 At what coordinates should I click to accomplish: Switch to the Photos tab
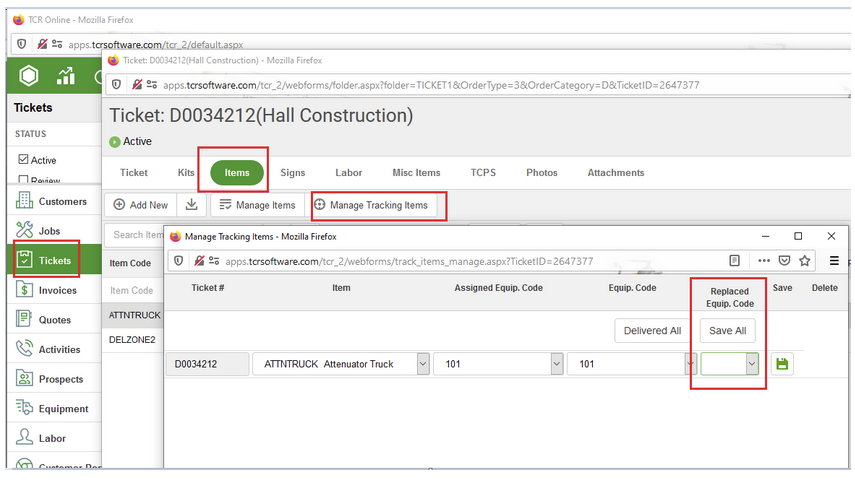pyautogui.click(x=541, y=172)
